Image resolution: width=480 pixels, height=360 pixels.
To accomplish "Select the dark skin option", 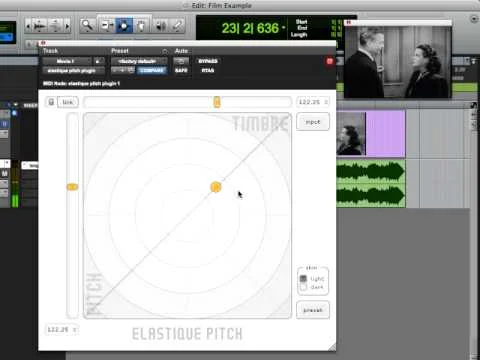I will (x=303, y=287).
